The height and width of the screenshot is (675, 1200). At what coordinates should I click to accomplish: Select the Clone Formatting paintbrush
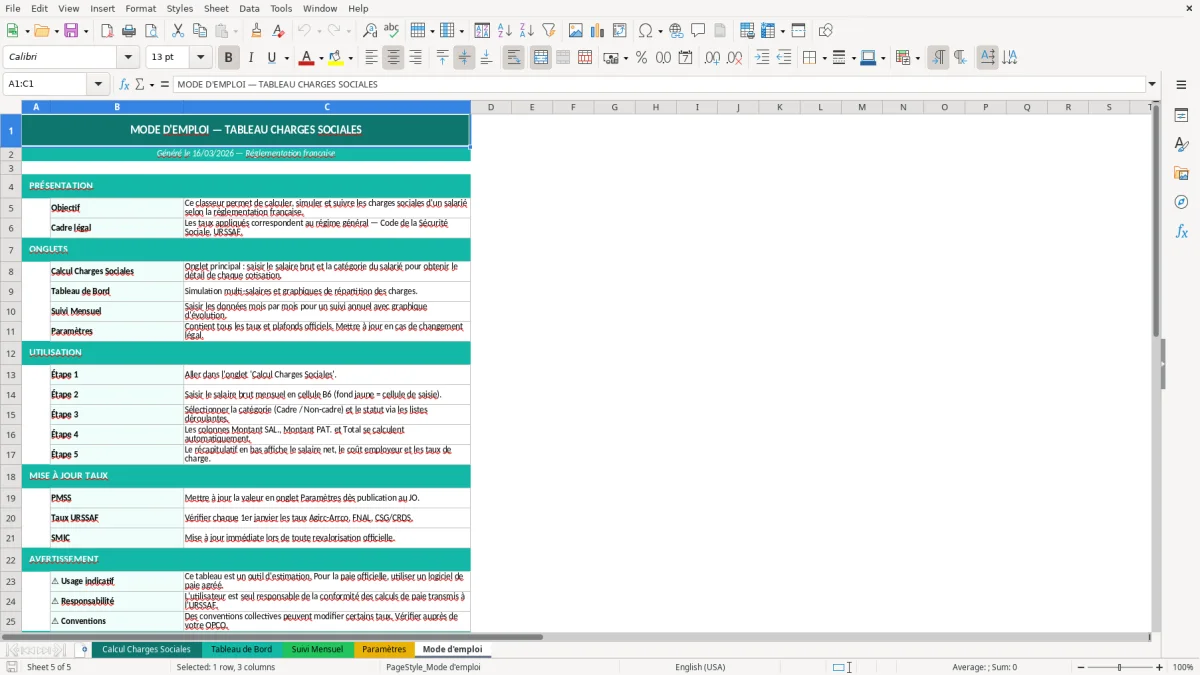tap(256, 31)
